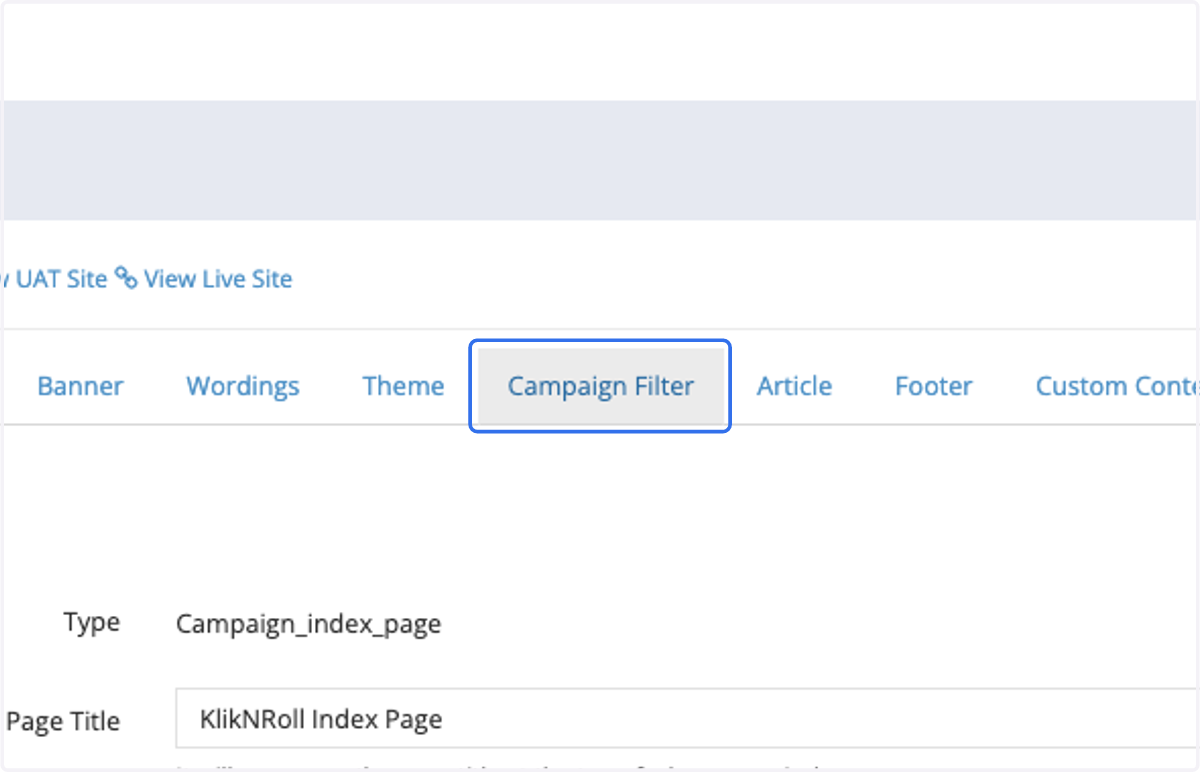This screenshot has height=772, width=1200.
Task: Go to the Article tab
Action: pyautogui.click(x=794, y=386)
